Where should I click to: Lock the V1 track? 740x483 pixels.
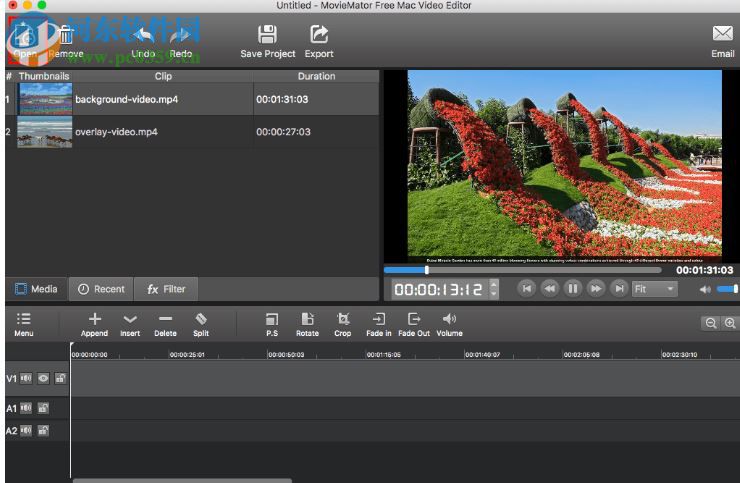coord(60,378)
